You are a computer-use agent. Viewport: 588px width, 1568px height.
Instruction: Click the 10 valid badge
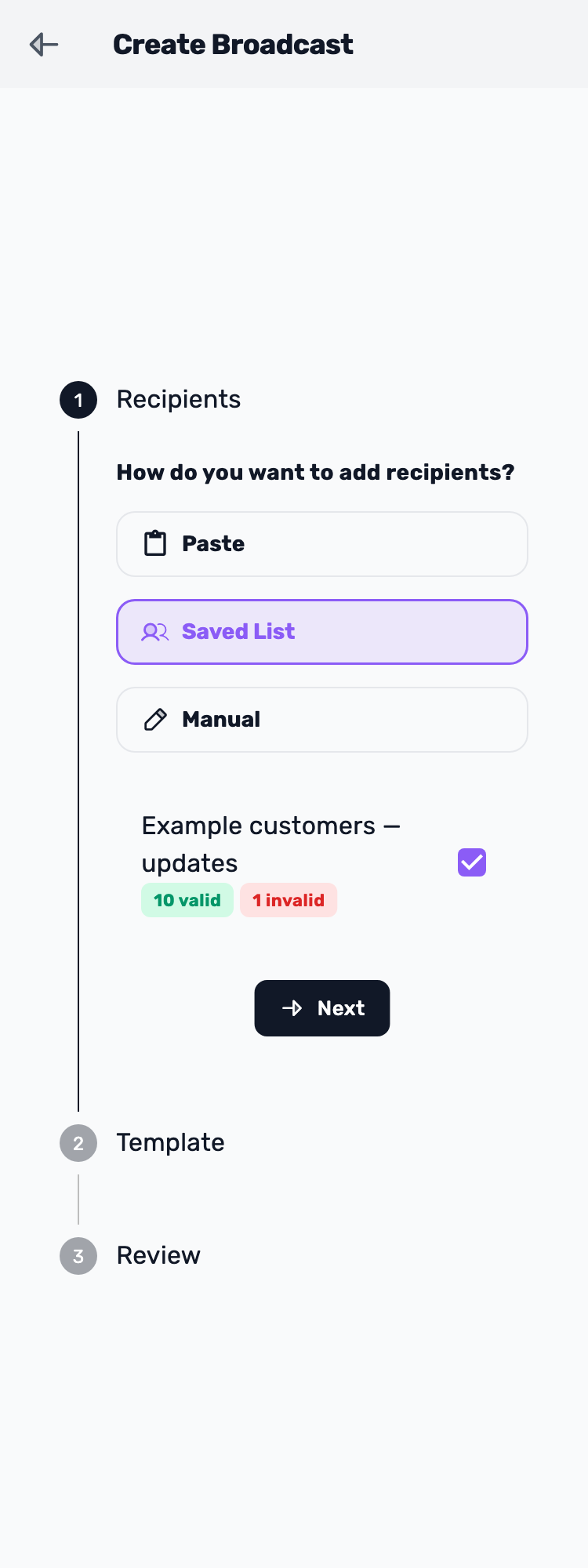(187, 900)
